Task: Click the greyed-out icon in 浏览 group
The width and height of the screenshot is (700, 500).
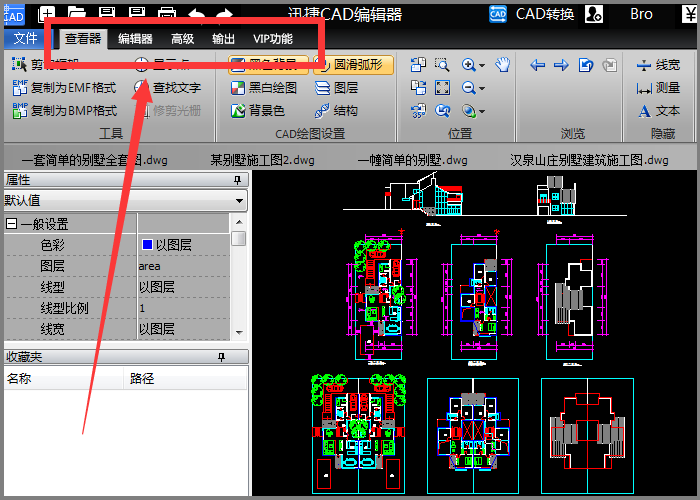Action: click(x=609, y=65)
